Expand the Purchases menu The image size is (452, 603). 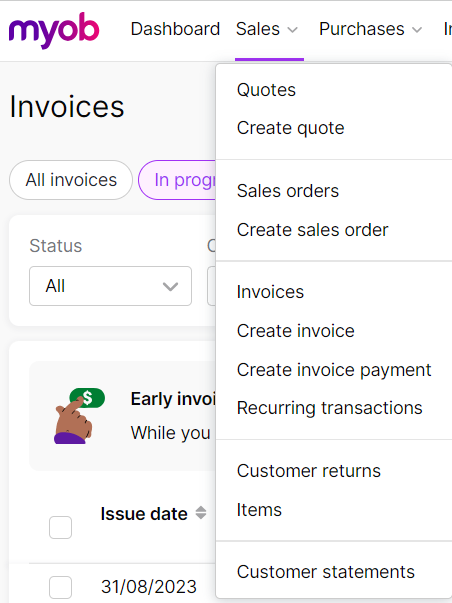point(371,29)
